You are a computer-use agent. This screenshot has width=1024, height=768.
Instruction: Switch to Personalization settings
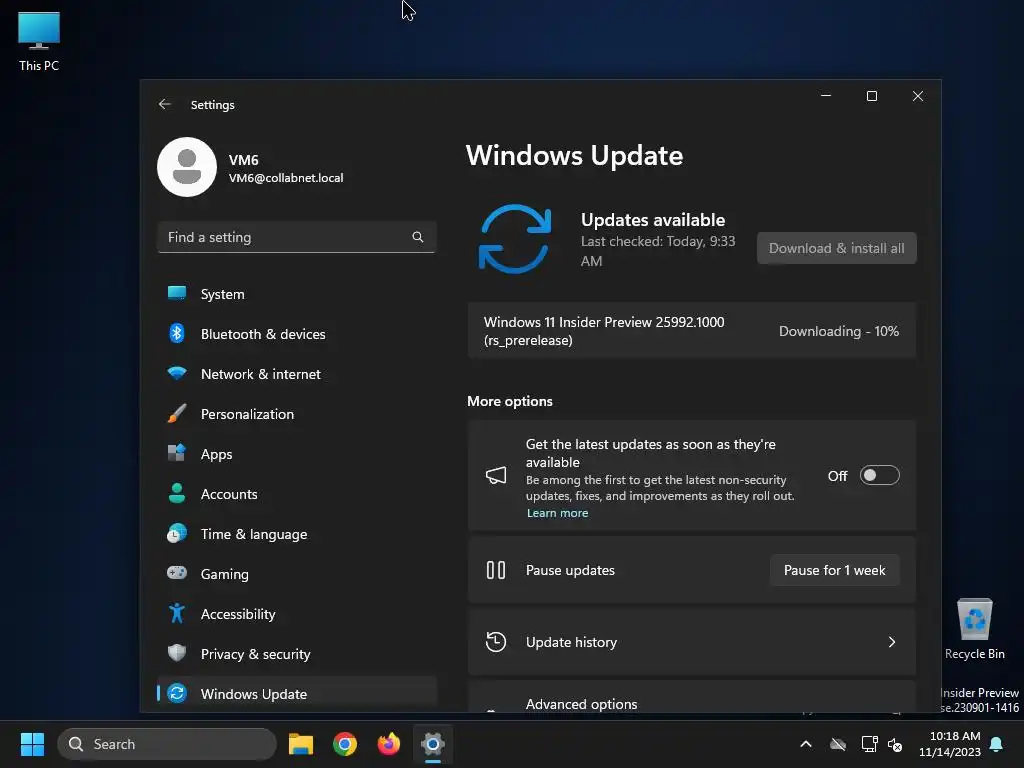pos(296,414)
